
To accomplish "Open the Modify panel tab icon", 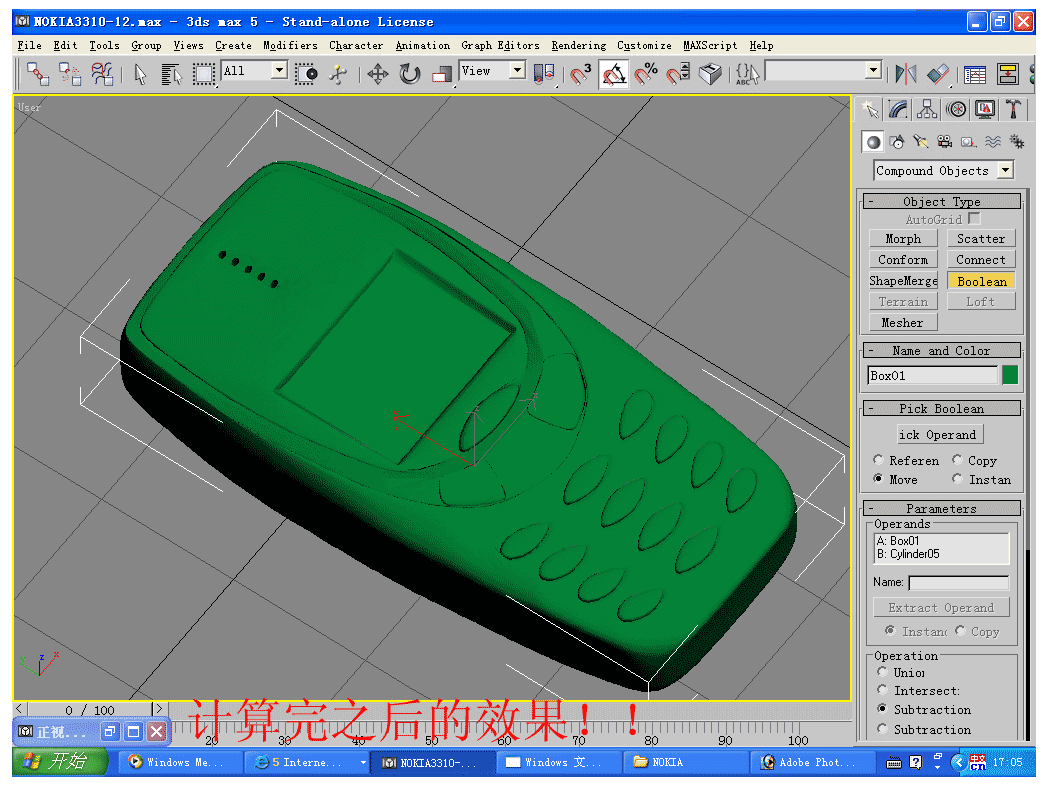I will 898,109.
